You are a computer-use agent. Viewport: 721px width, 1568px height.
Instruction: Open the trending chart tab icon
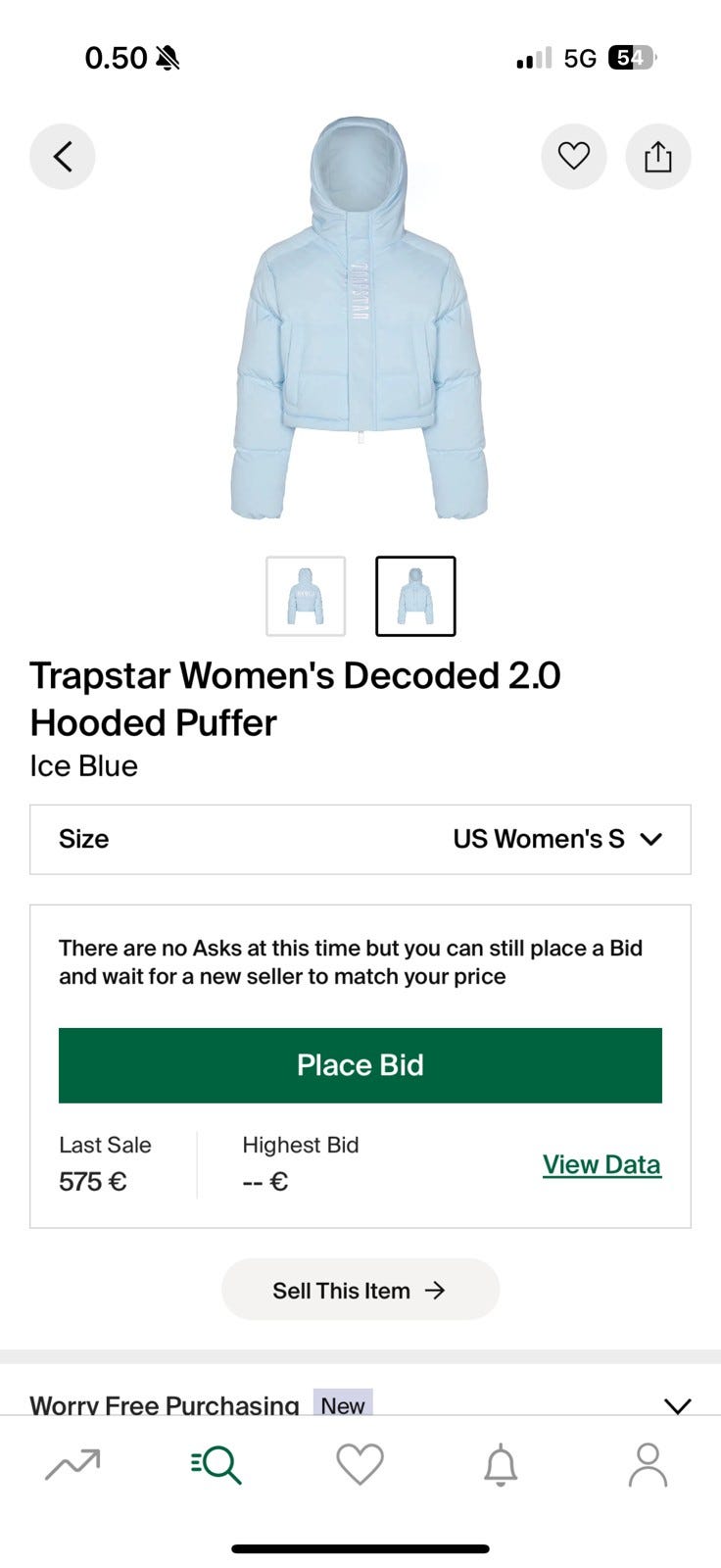pyautogui.click(x=72, y=1465)
